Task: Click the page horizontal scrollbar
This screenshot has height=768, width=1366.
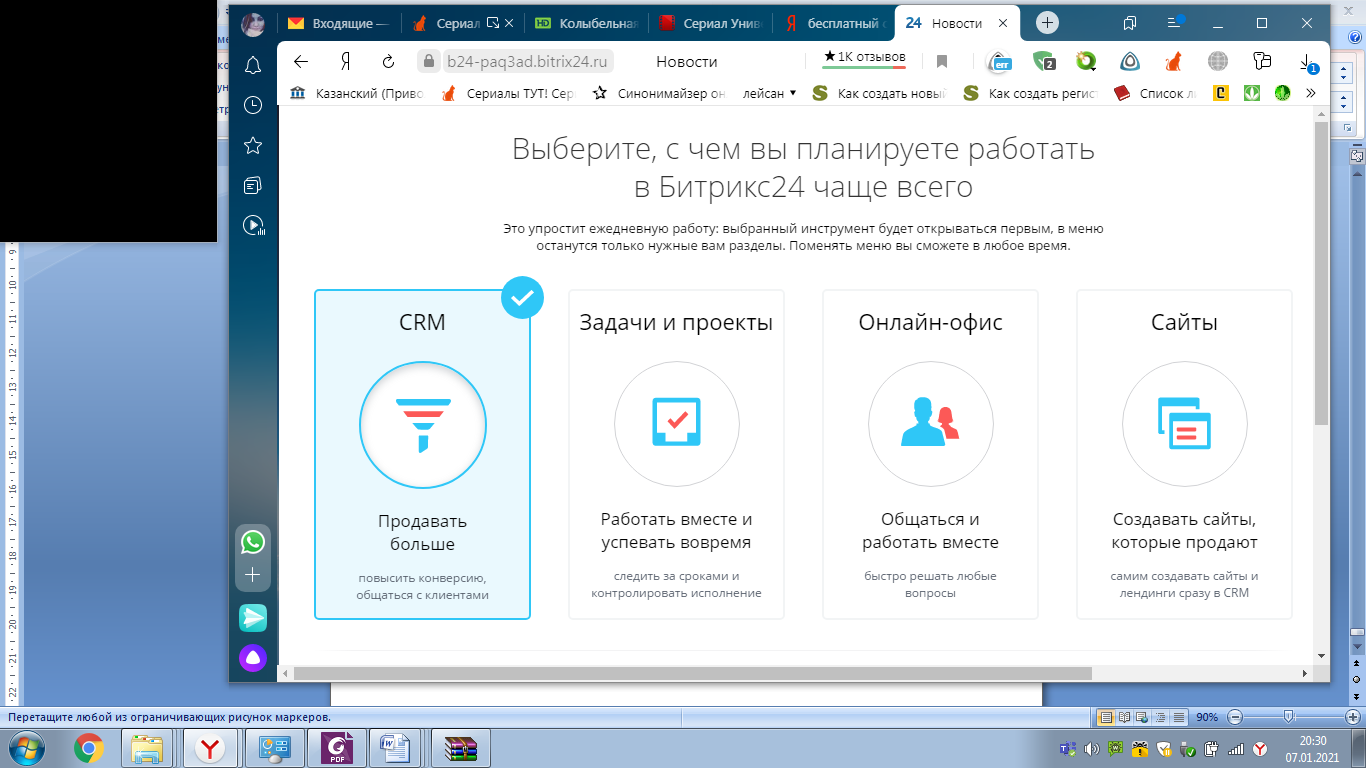Action: [693, 674]
